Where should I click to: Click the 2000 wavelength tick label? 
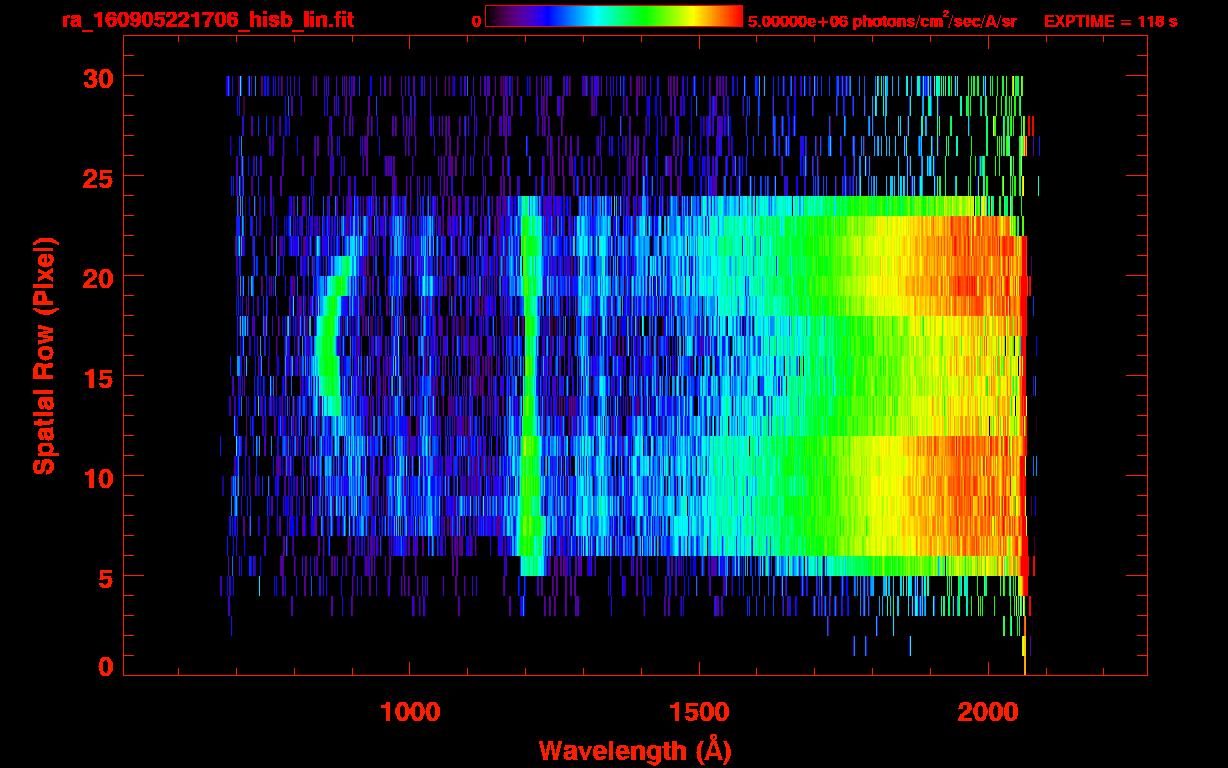pyautogui.click(x=986, y=712)
